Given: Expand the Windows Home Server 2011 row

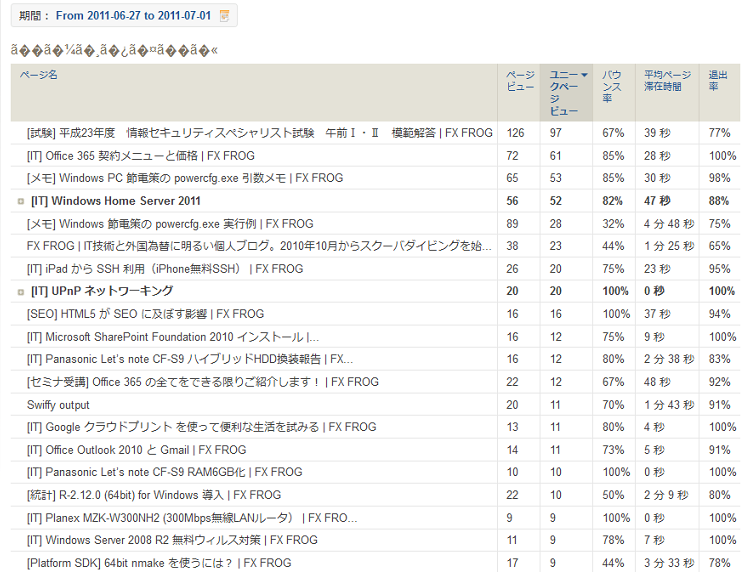Looking at the screenshot, I should click(20, 201).
